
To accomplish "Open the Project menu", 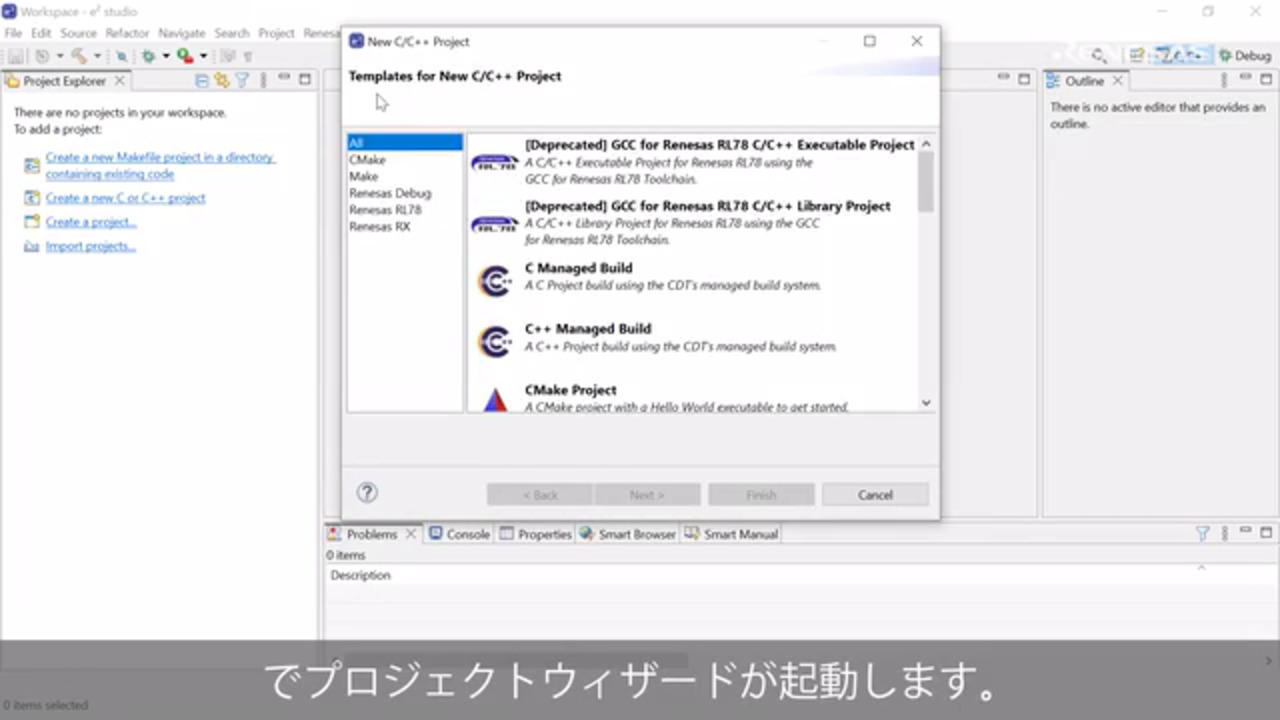I will [x=276, y=33].
